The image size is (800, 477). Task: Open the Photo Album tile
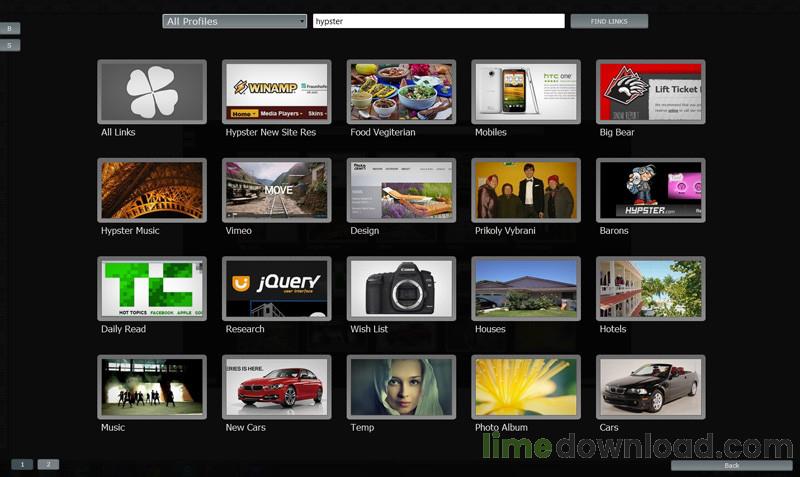525,387
